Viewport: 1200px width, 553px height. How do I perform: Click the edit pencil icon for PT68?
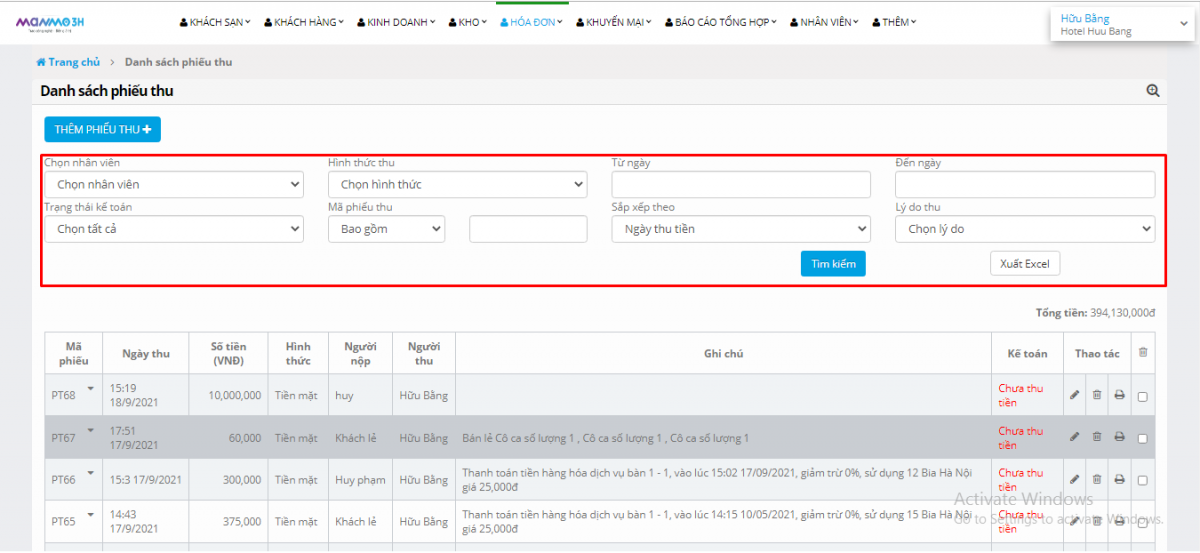(x=1075, y=395)
